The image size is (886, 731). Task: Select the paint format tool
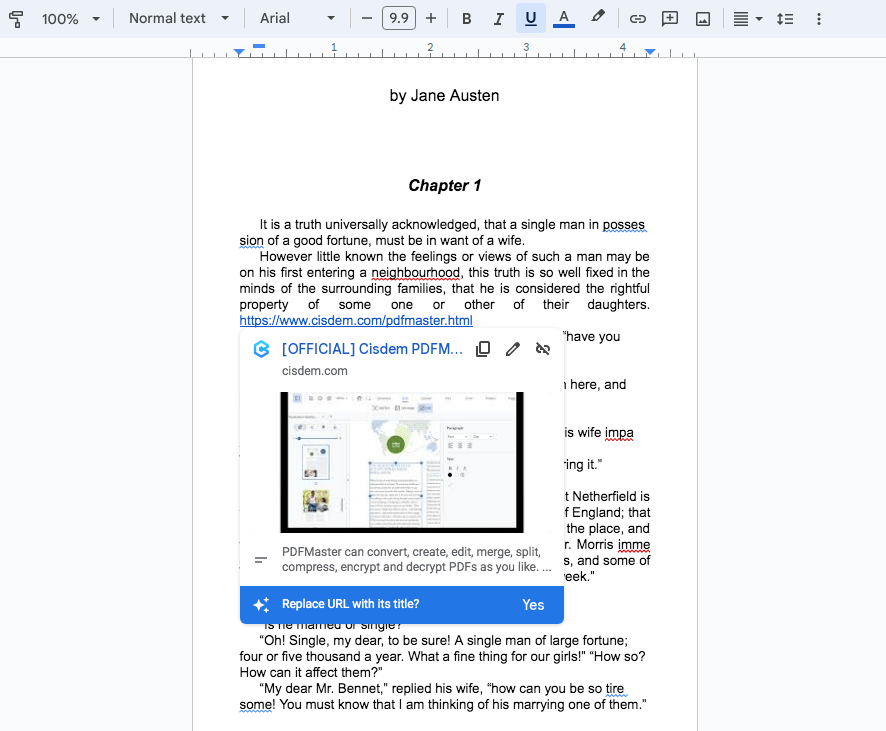[16, 19]
